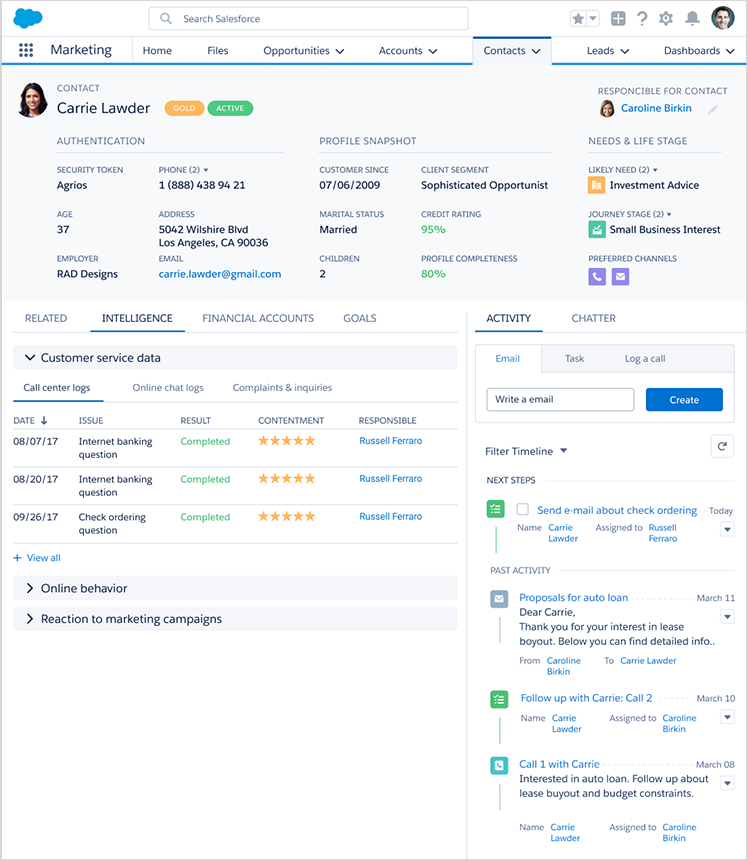Expand the PHONE (2) dropdown

[206, 170]
